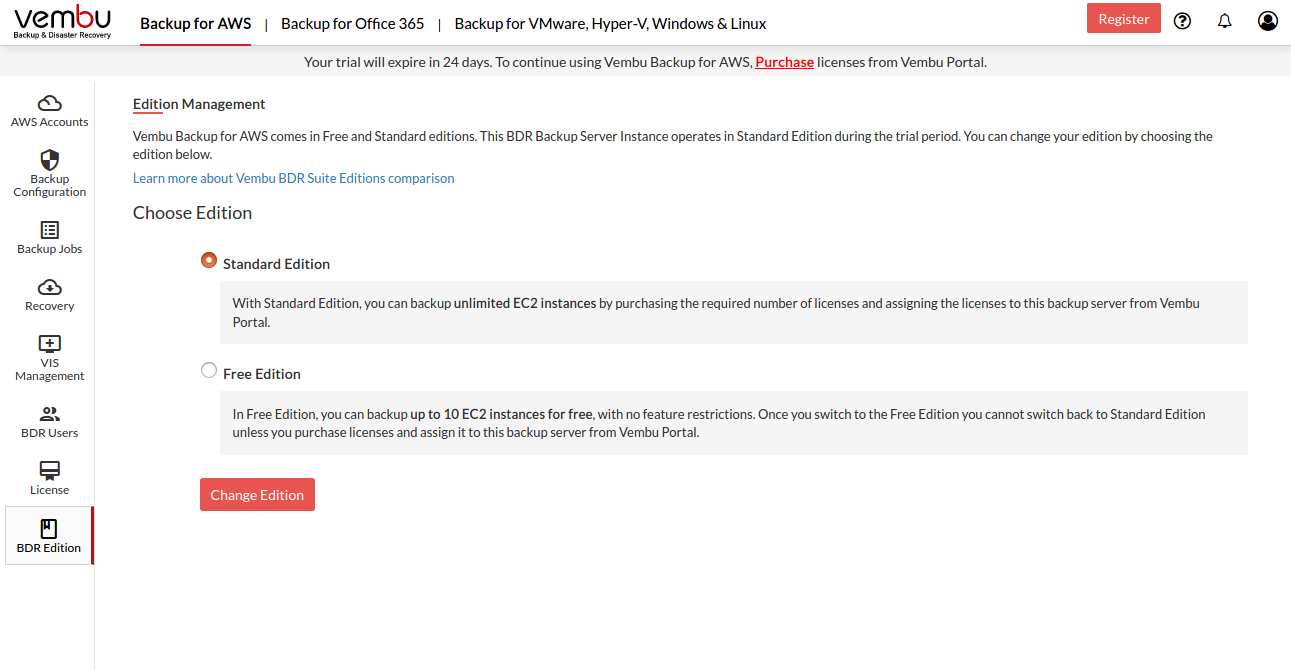Viewport: 1291px width, 670px height.
Task: Choose the Free Edition option
Action: [208, 369]
